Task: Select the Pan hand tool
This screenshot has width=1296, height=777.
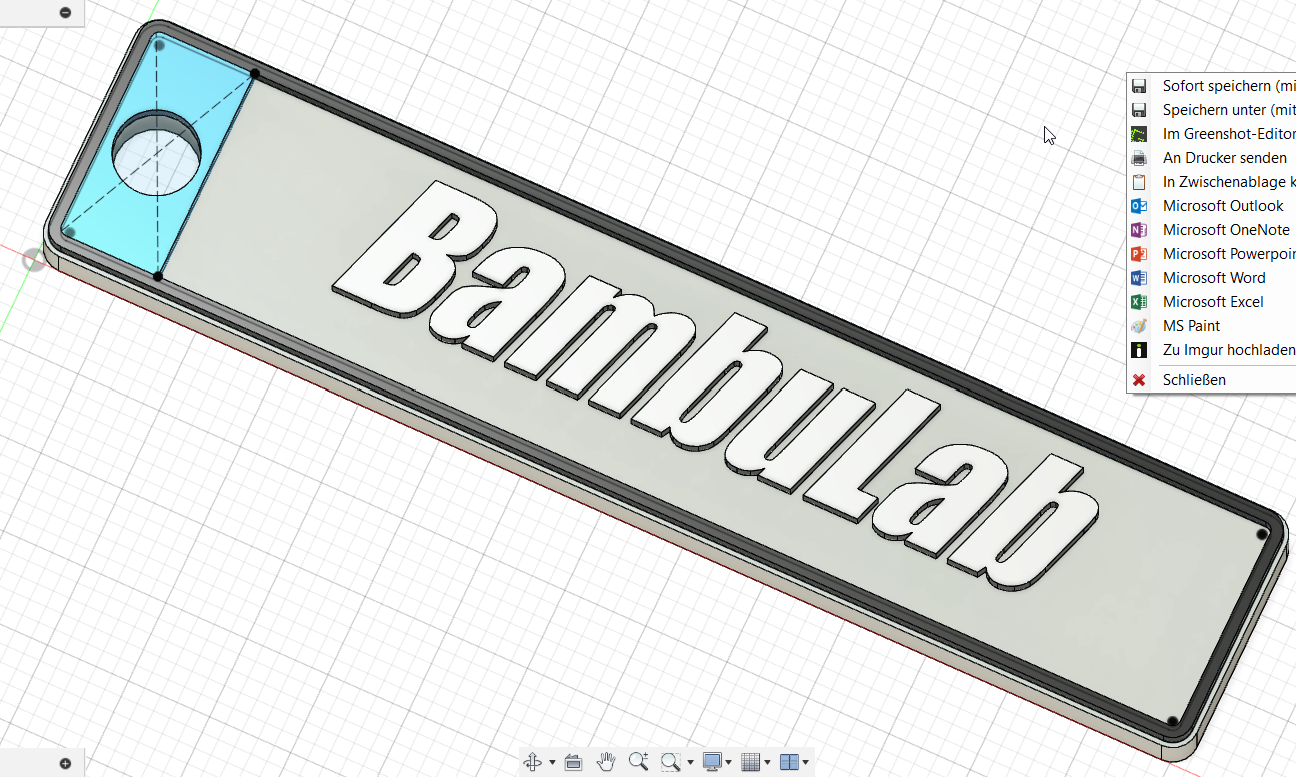Action: click(606, 762)
